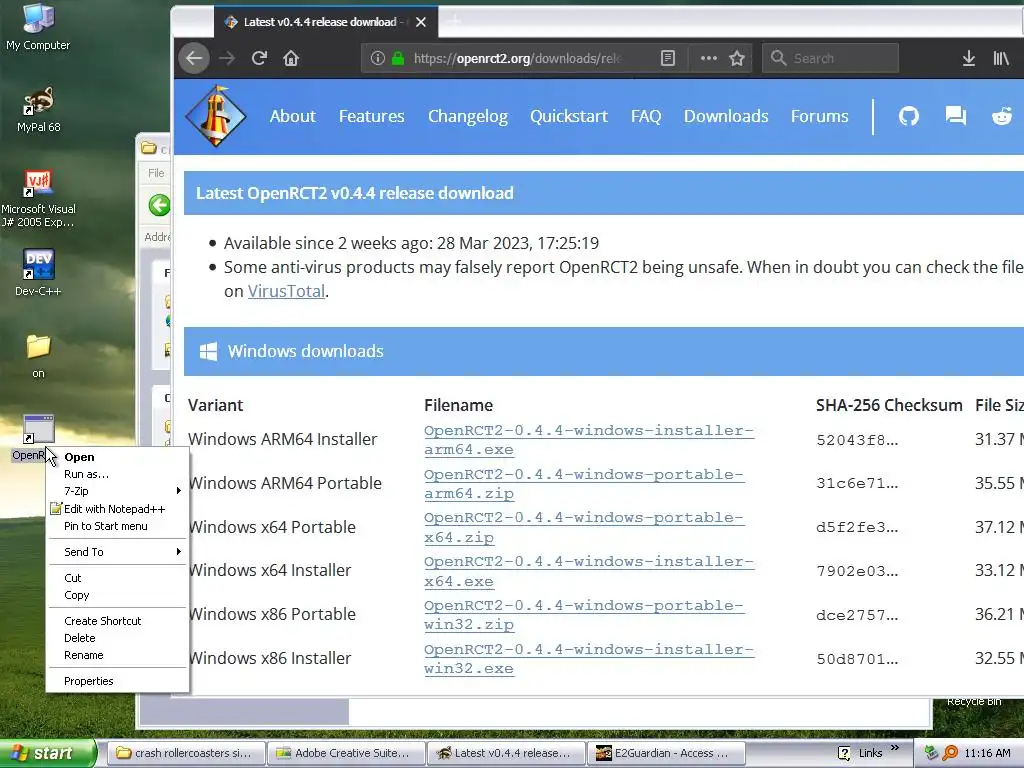Choose Delete in the context menu
The height and width of the screenshot is (768, 1024).
click(118, 638)
